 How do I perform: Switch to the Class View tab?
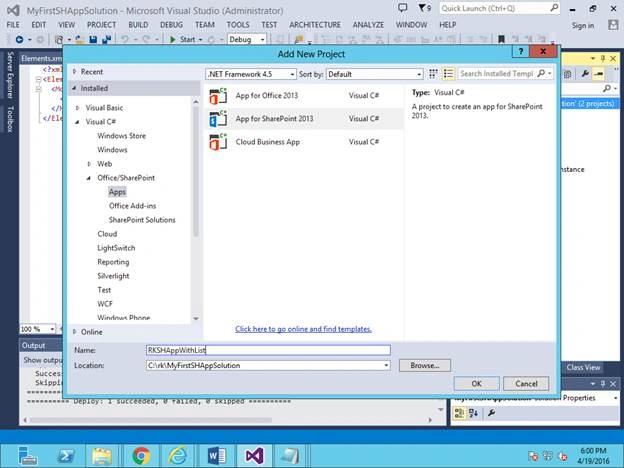tap(583, 367)
